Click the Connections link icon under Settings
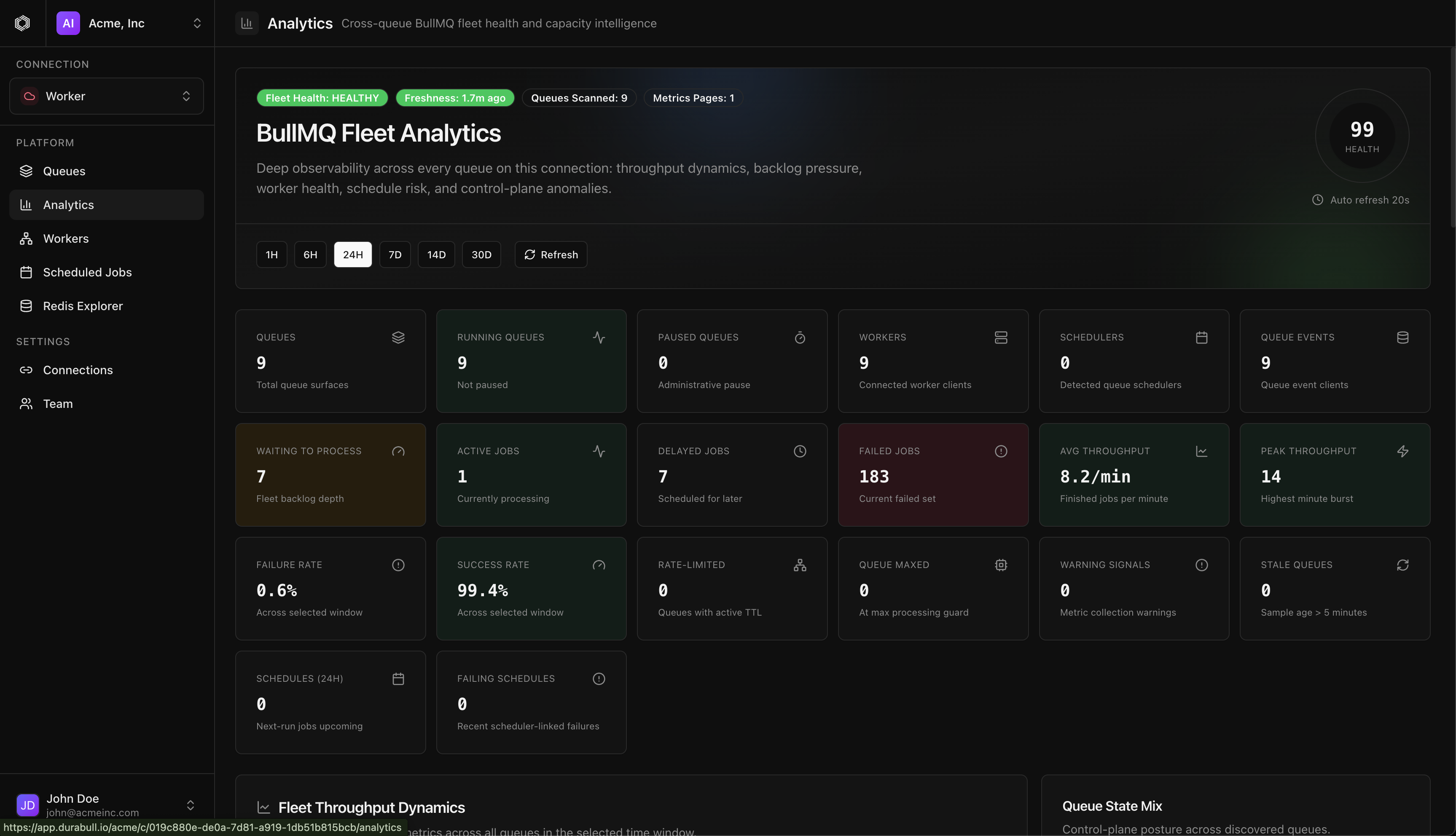 [27, 370]
